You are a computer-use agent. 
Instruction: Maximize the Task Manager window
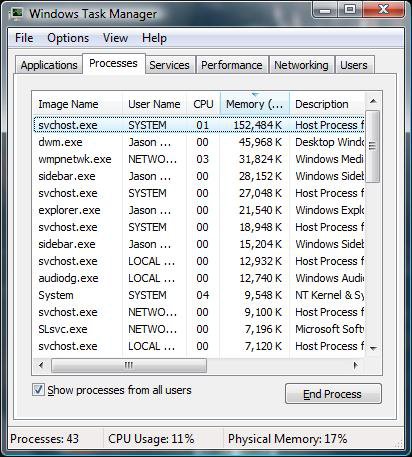349,10
